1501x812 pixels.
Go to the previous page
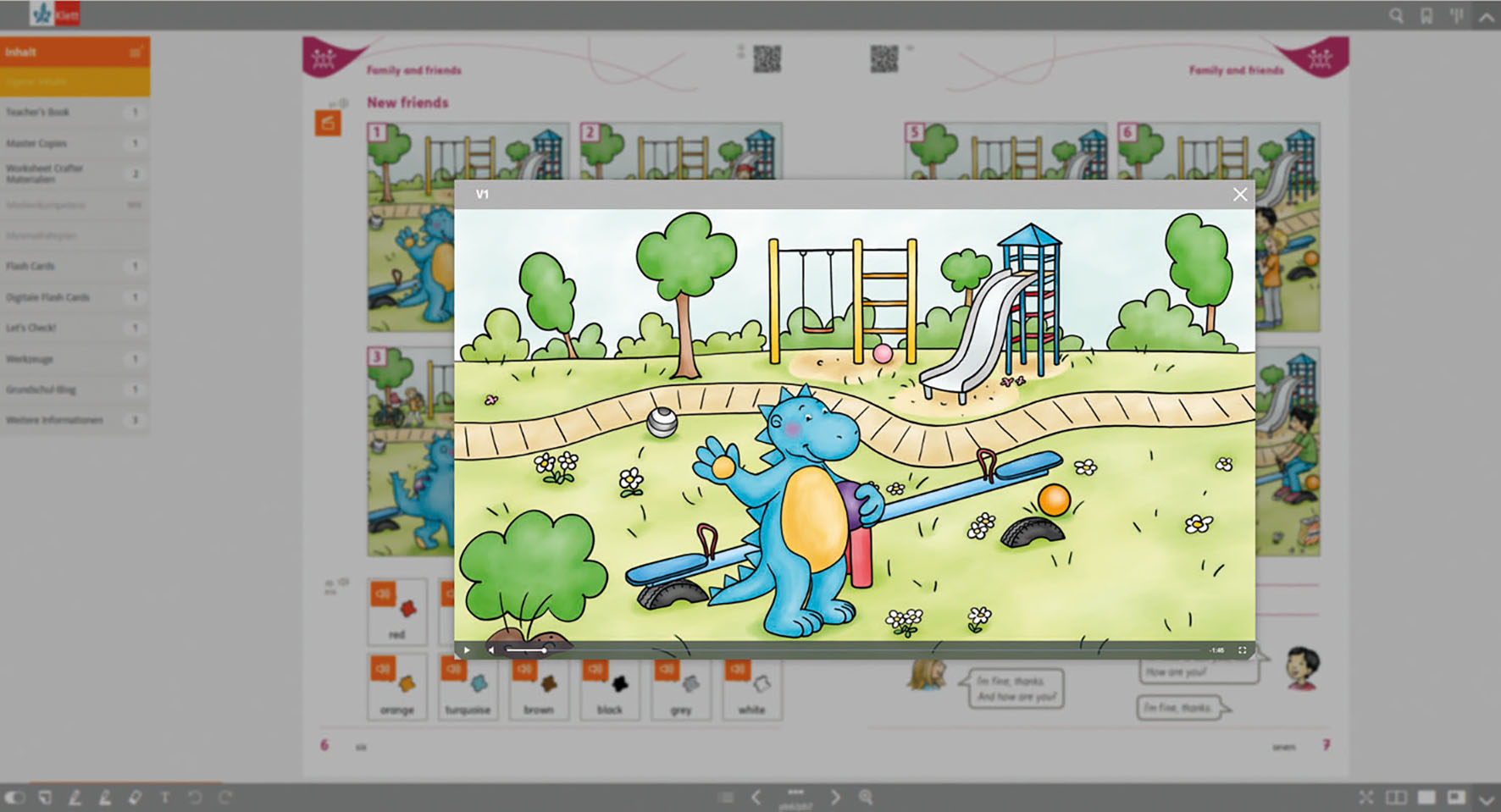(756, 798)
